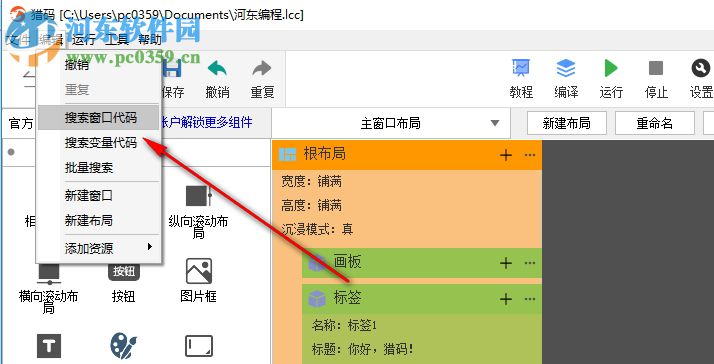Select the 画板 tree node
This screenshot has width=714, height=364.
[x=422, y=263]
